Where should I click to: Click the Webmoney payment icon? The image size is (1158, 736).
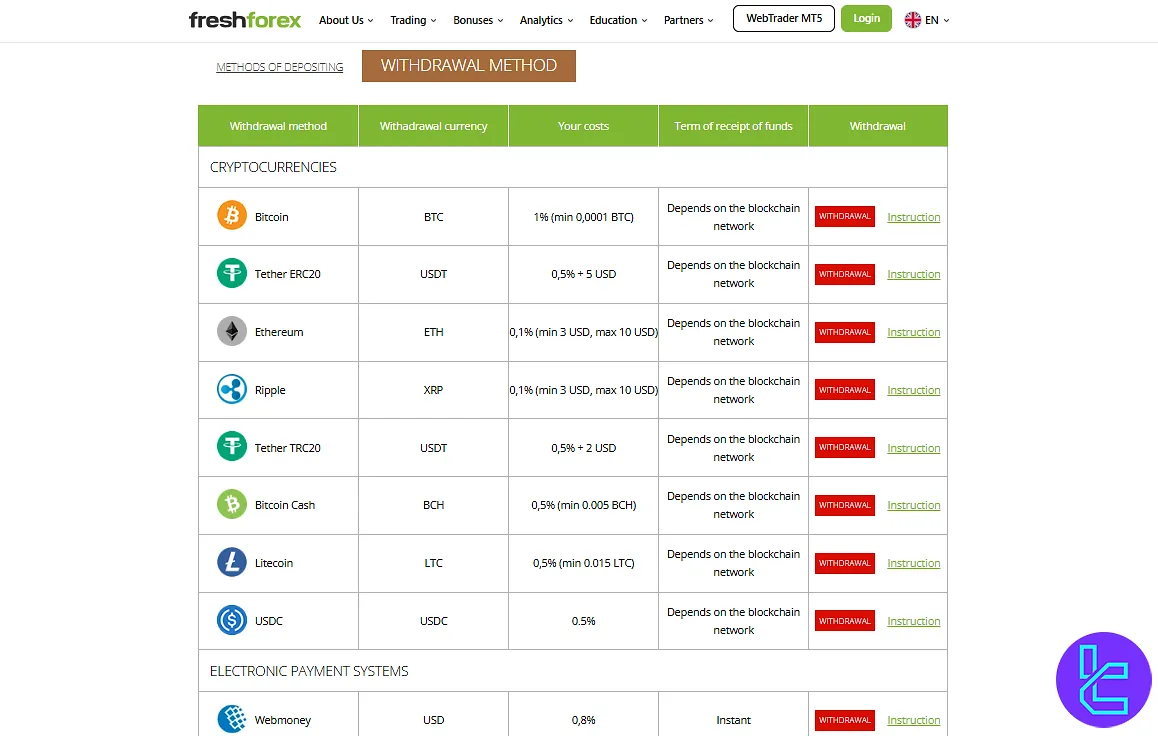pos(231,719)
